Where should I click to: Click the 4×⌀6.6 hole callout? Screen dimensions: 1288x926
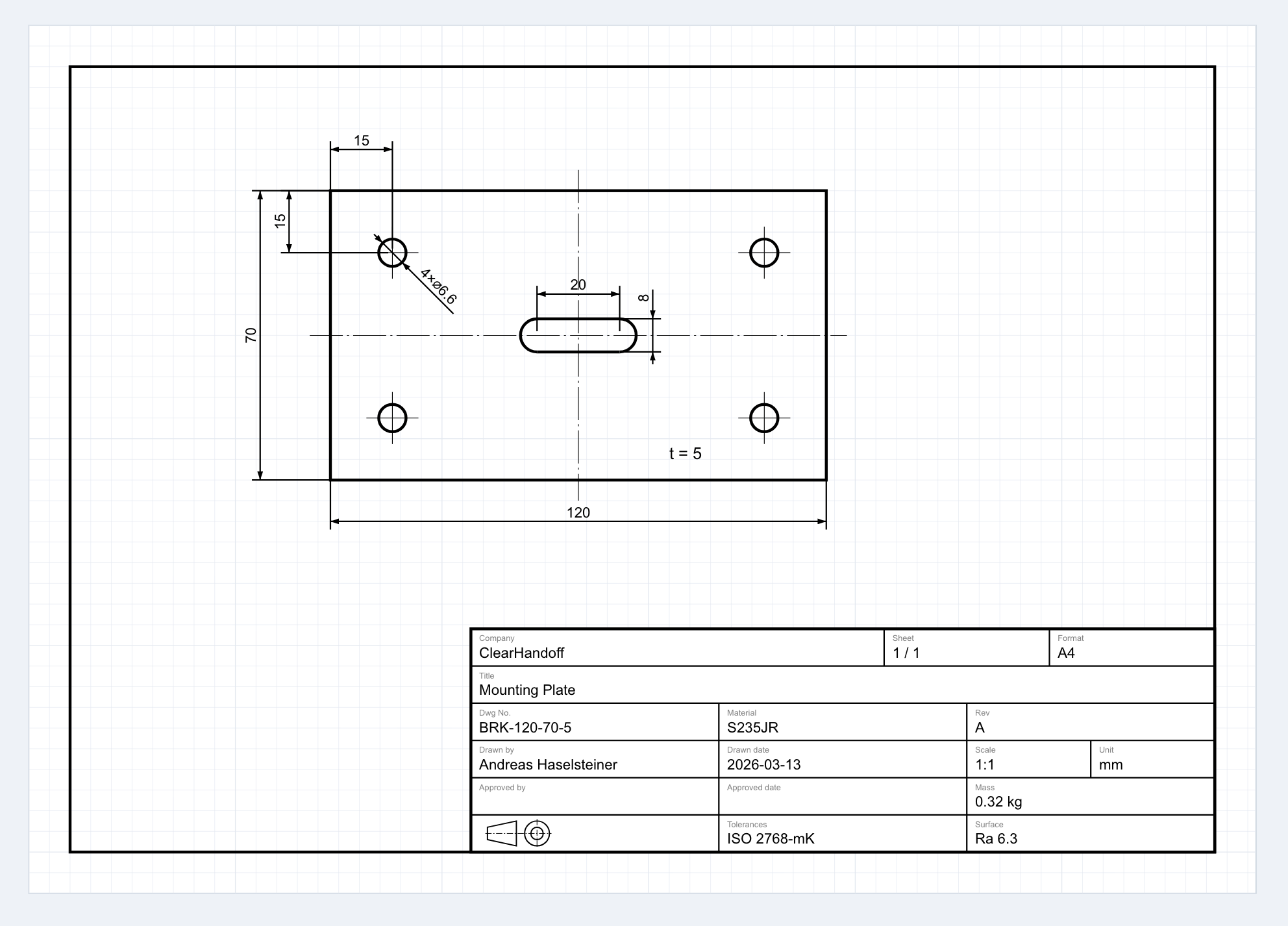click(x=438, y=286)
